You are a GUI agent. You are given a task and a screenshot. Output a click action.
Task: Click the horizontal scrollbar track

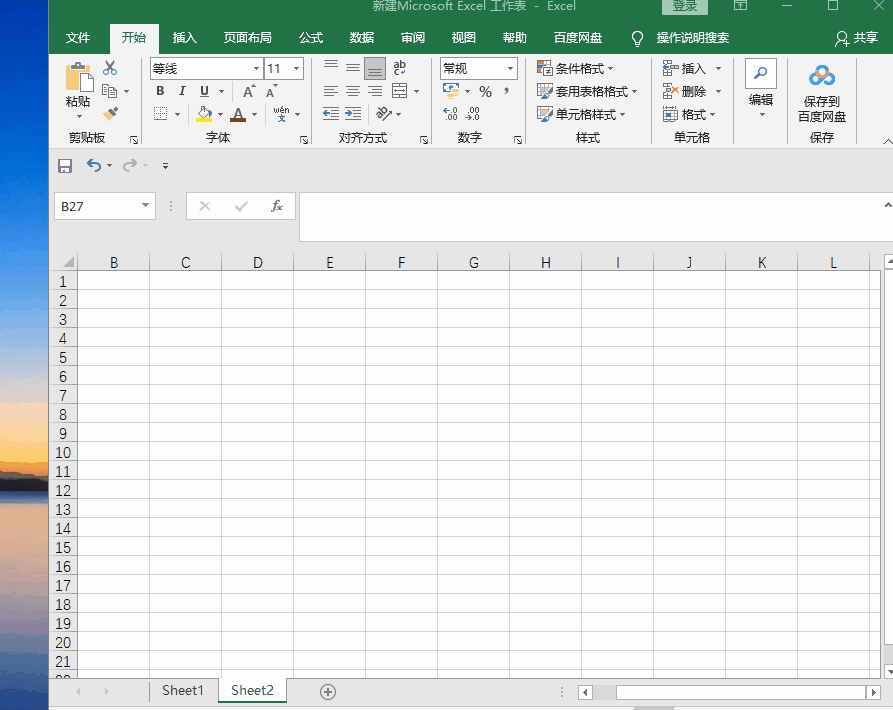(729, 692)
